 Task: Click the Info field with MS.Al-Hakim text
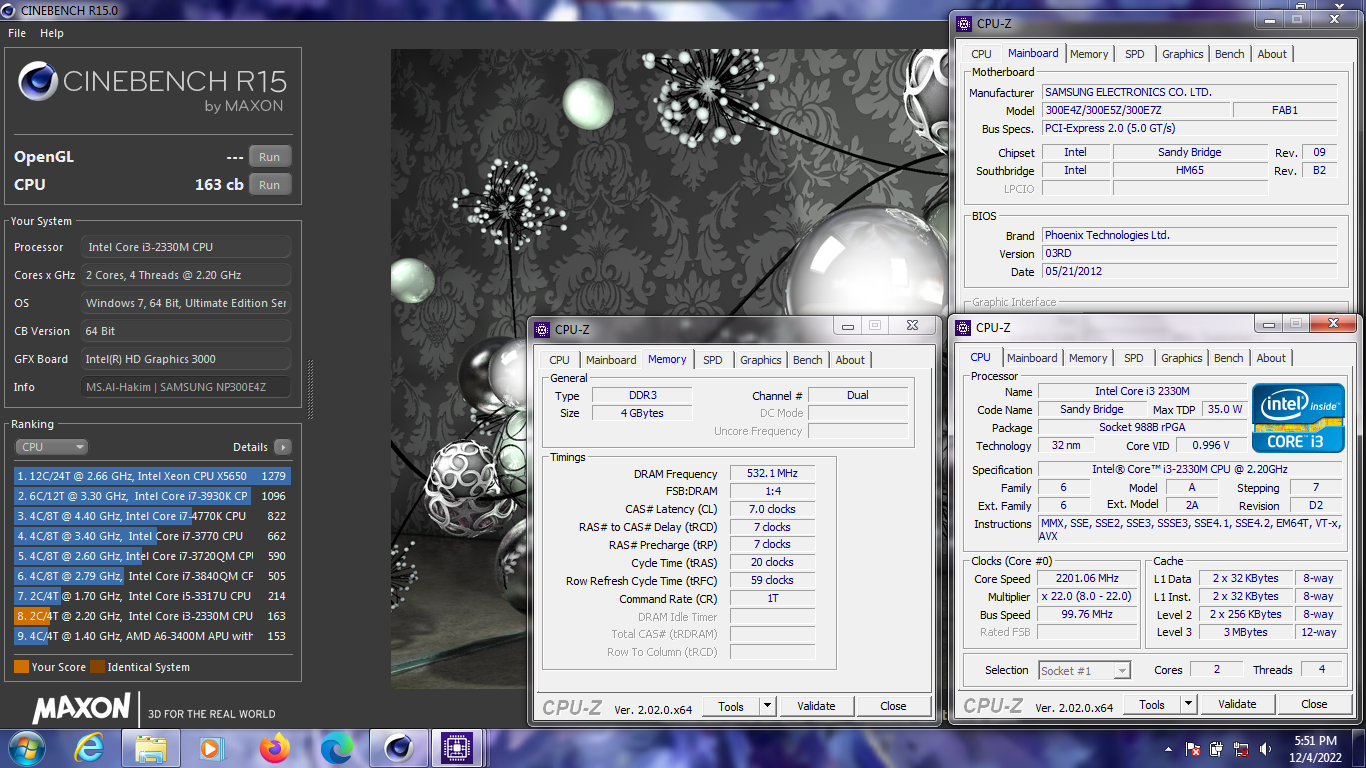pos(186,387)
